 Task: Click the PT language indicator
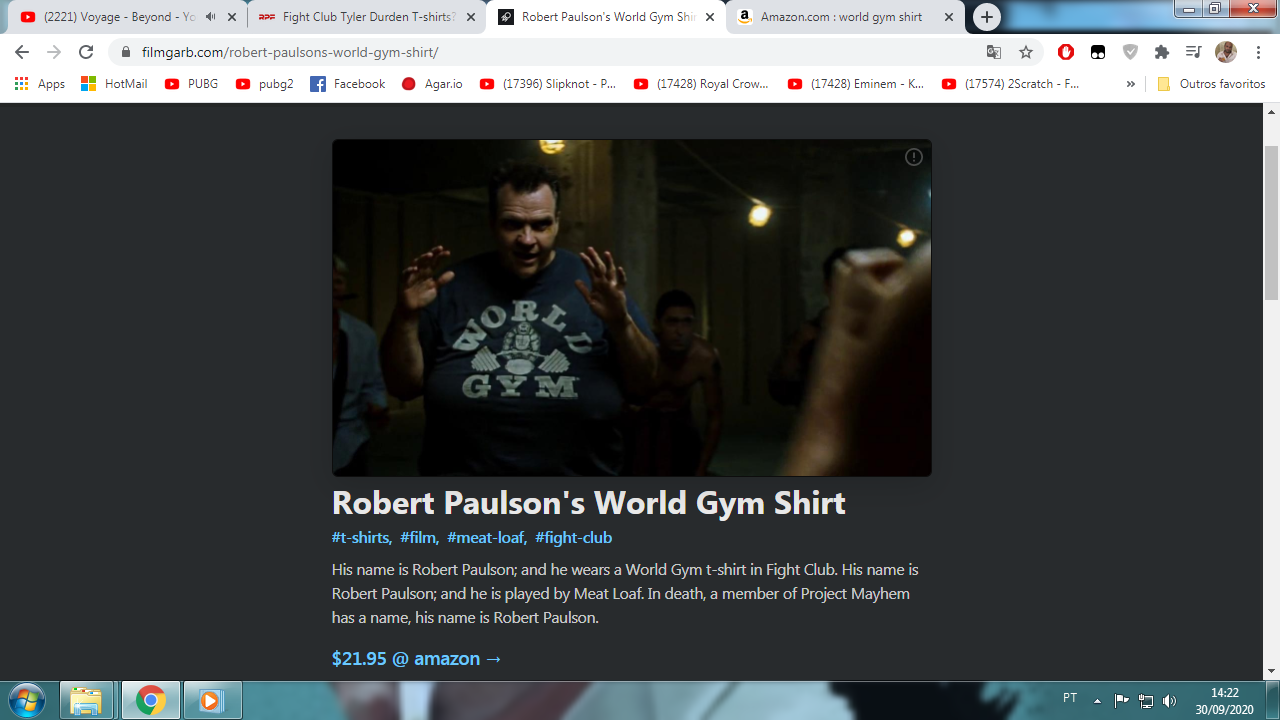(x=1070, y=699)
